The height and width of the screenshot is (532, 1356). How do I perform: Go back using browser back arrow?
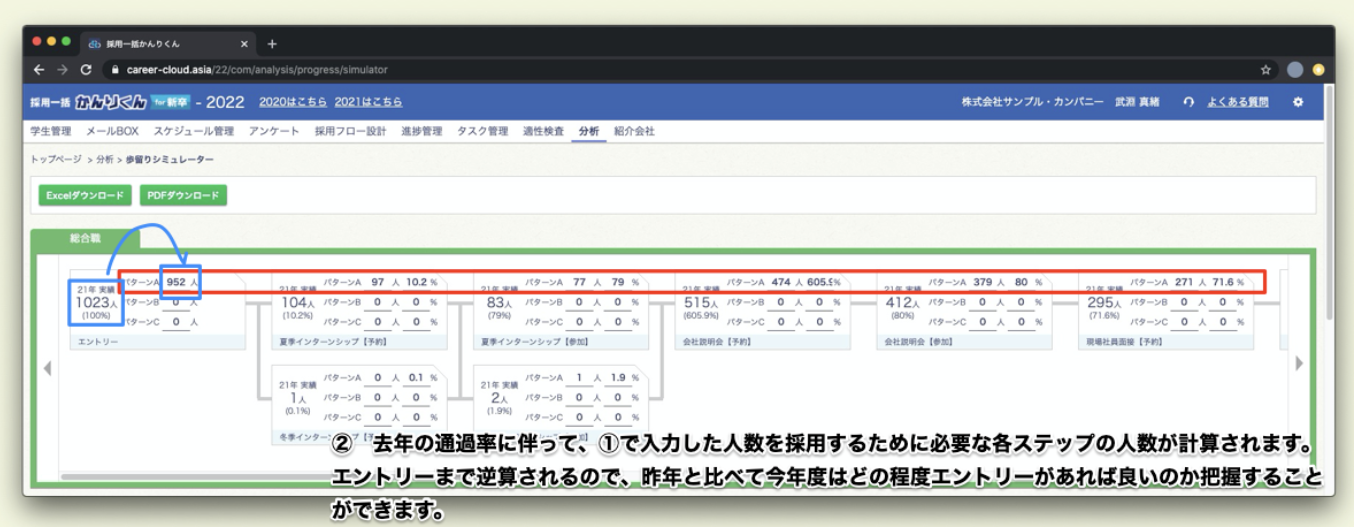pos(39,70)
